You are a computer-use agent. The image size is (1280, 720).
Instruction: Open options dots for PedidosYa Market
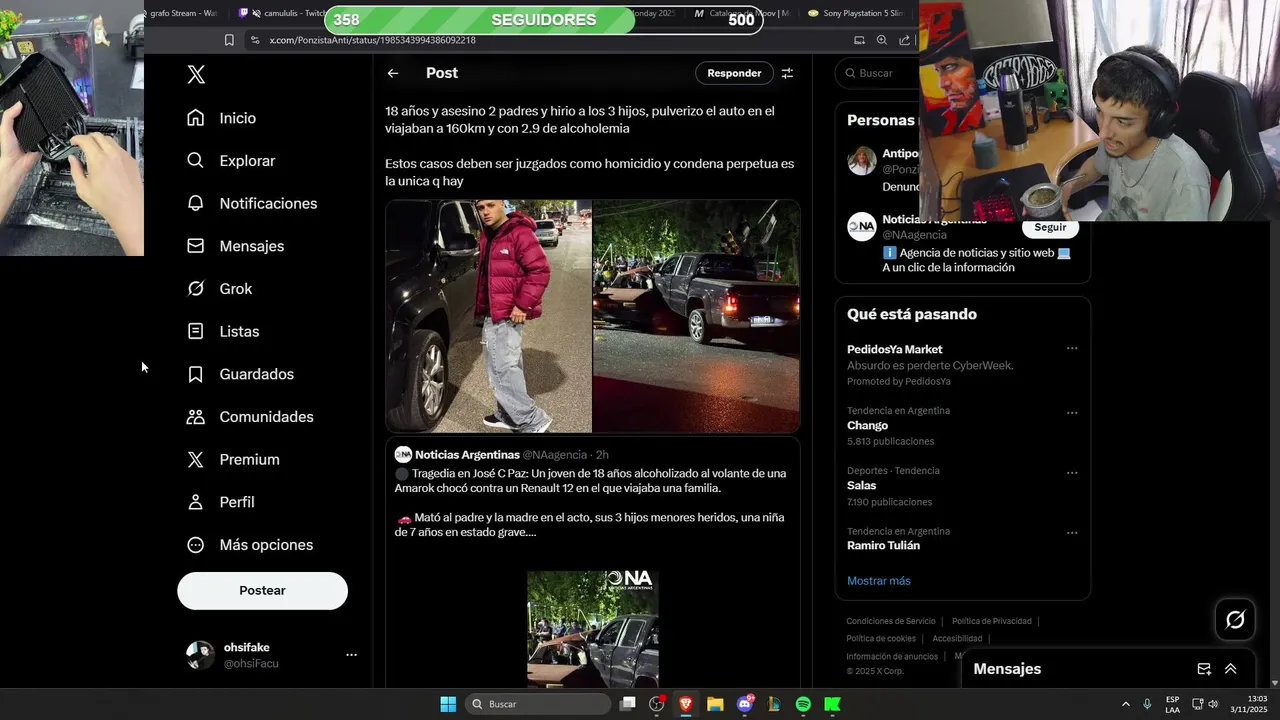[x=1072, y=349]
